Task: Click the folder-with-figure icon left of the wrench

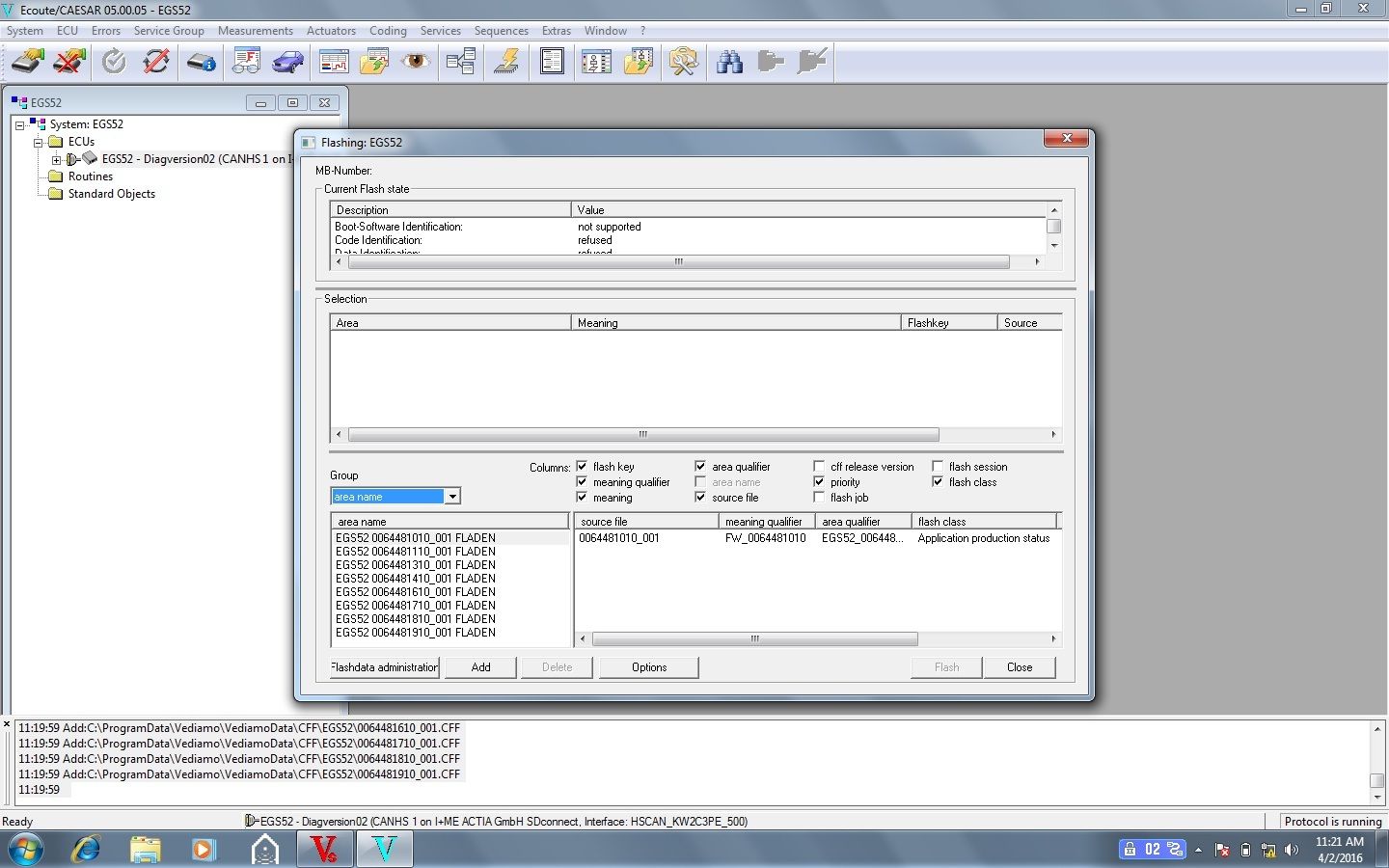Action: pos(638,63)
